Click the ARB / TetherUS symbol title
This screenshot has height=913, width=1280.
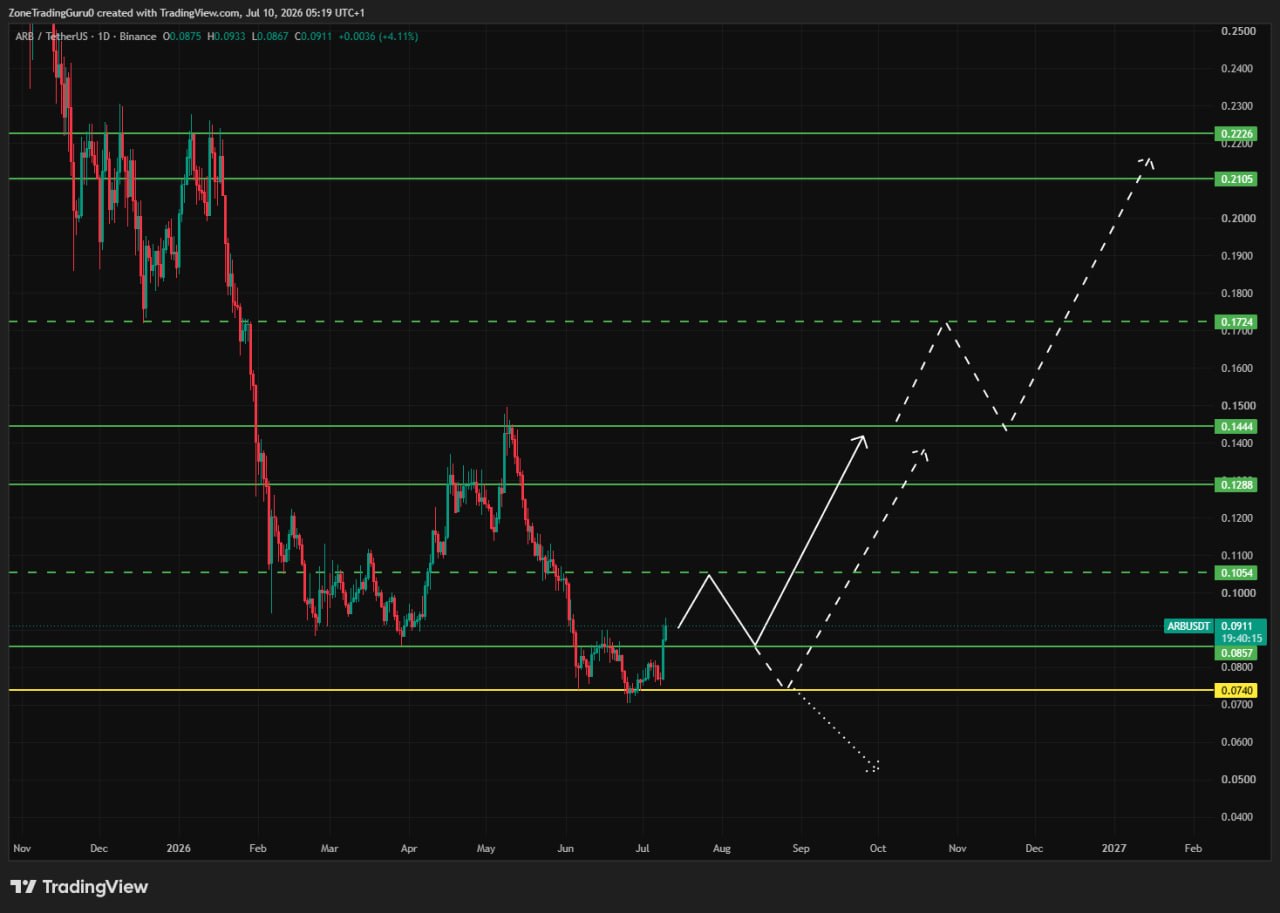point(49,37)
